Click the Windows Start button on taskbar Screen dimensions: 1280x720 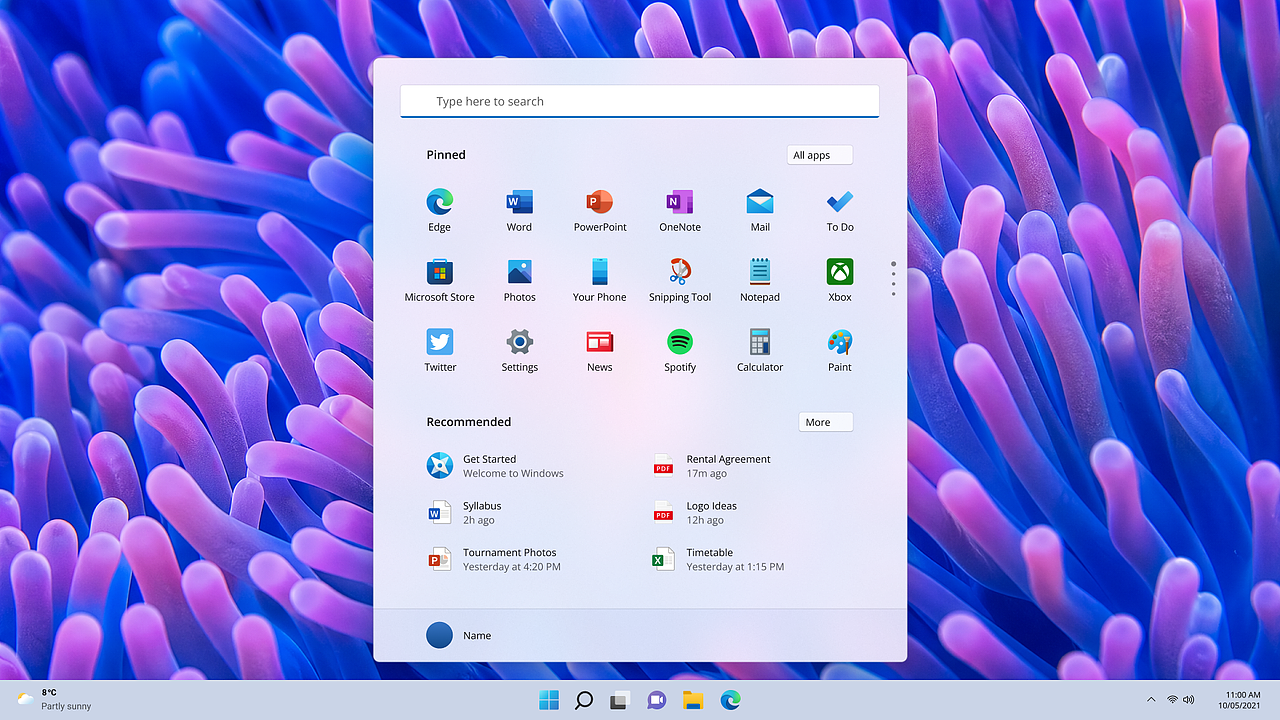point(549,700)
